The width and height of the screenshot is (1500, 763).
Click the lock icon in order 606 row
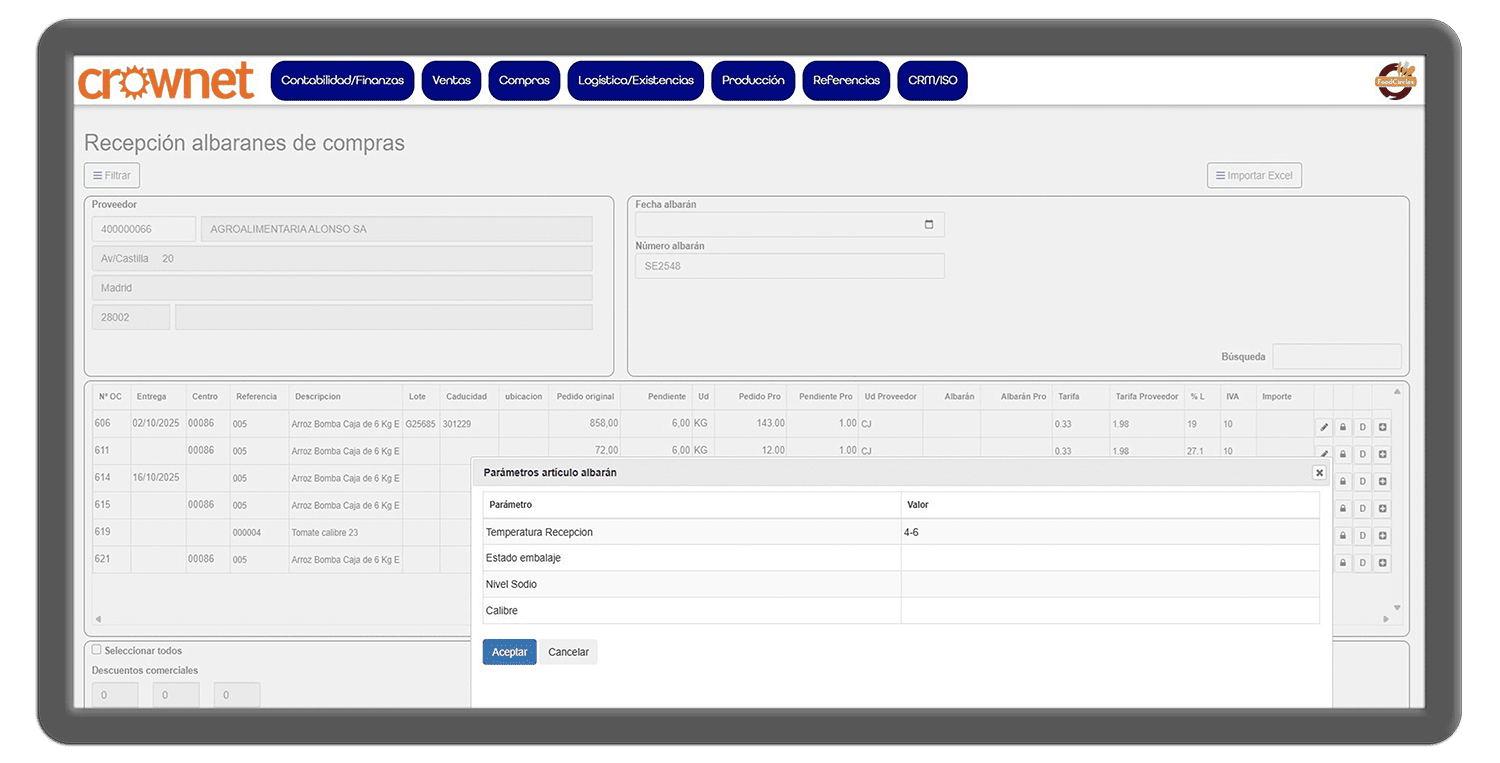tap(1343, 427)
